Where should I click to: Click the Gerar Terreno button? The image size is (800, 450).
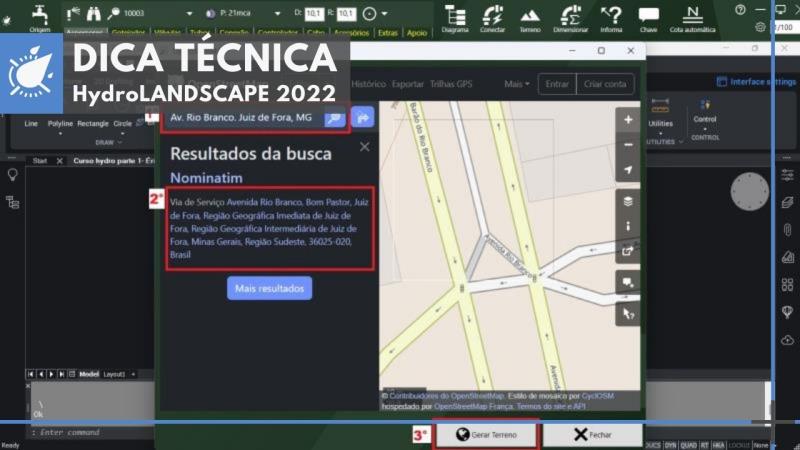click(x=486, y=435)
